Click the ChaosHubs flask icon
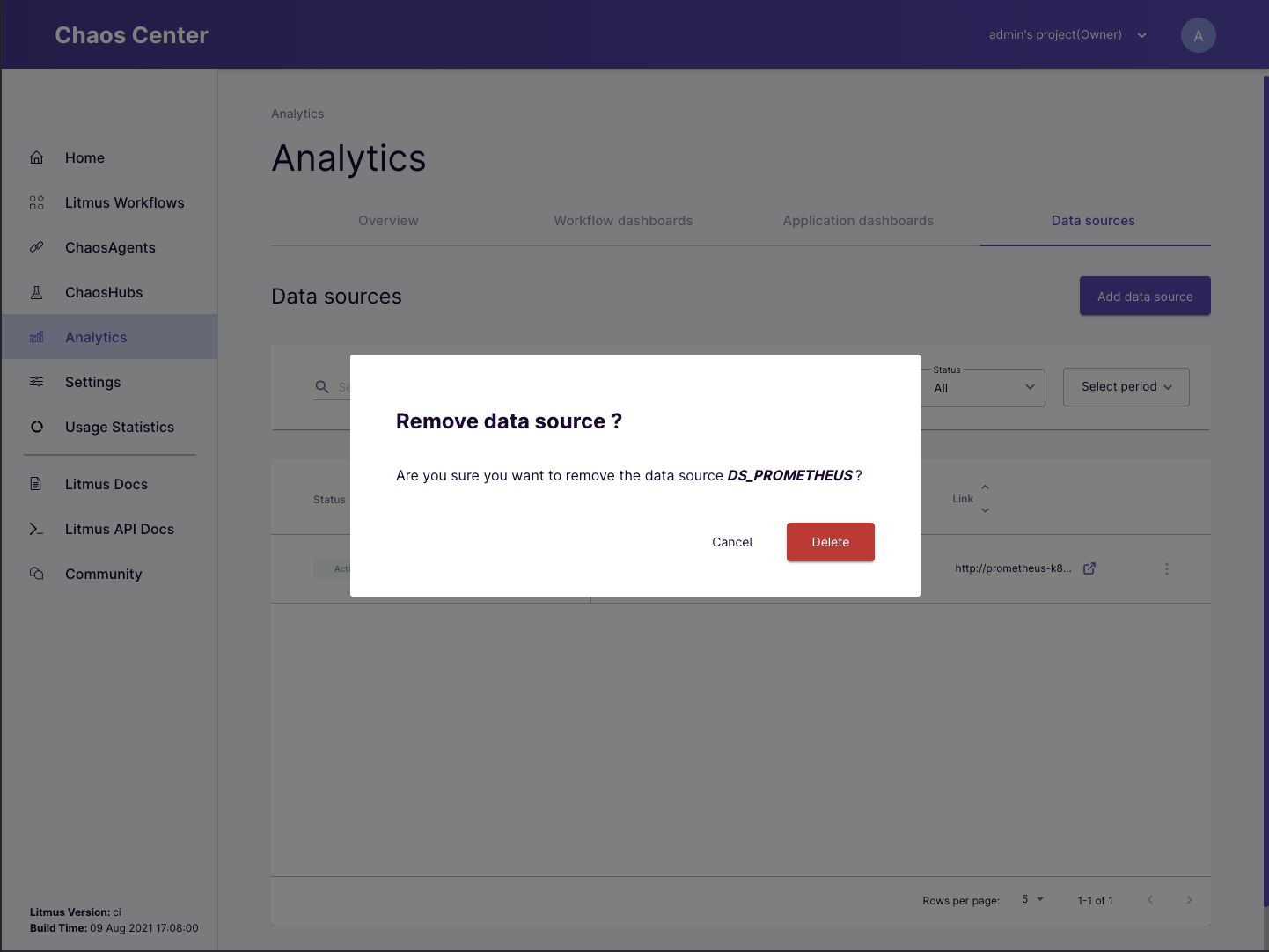 coord(36,292)
